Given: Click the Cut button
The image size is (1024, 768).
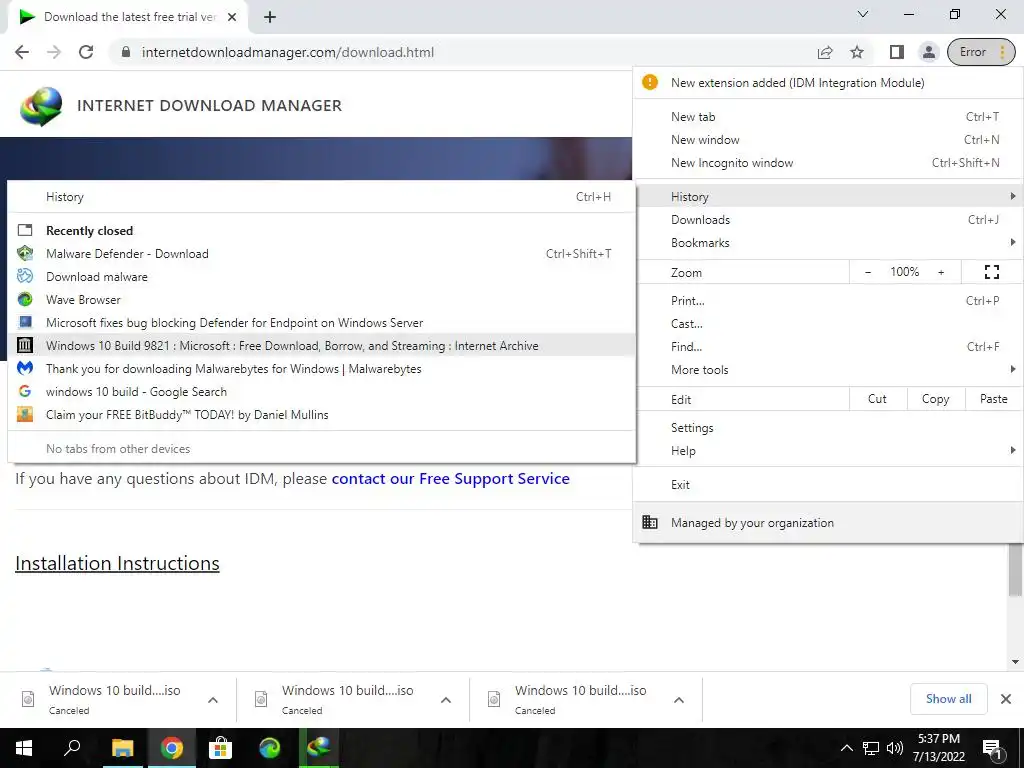Looking at the screenshot, I should (877, 399).
